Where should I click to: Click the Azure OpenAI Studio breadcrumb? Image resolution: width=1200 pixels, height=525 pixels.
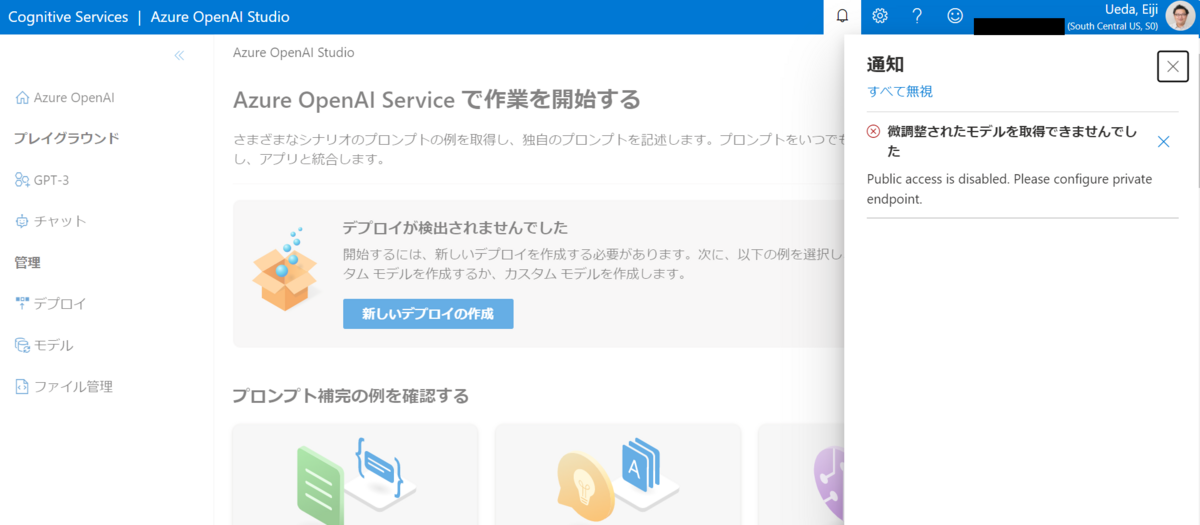pyautogui.click(x=293, y=53)
